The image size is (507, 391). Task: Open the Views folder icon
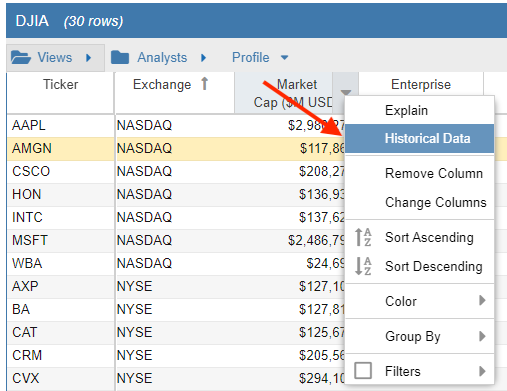(21, 57)
